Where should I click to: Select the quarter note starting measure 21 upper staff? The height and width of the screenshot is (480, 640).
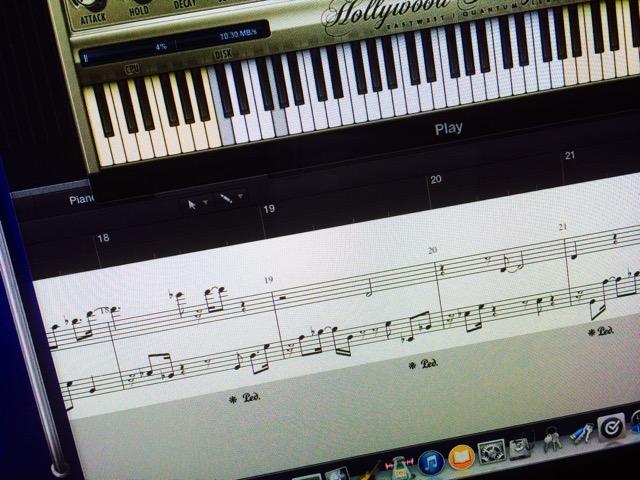tap(575, 252)
